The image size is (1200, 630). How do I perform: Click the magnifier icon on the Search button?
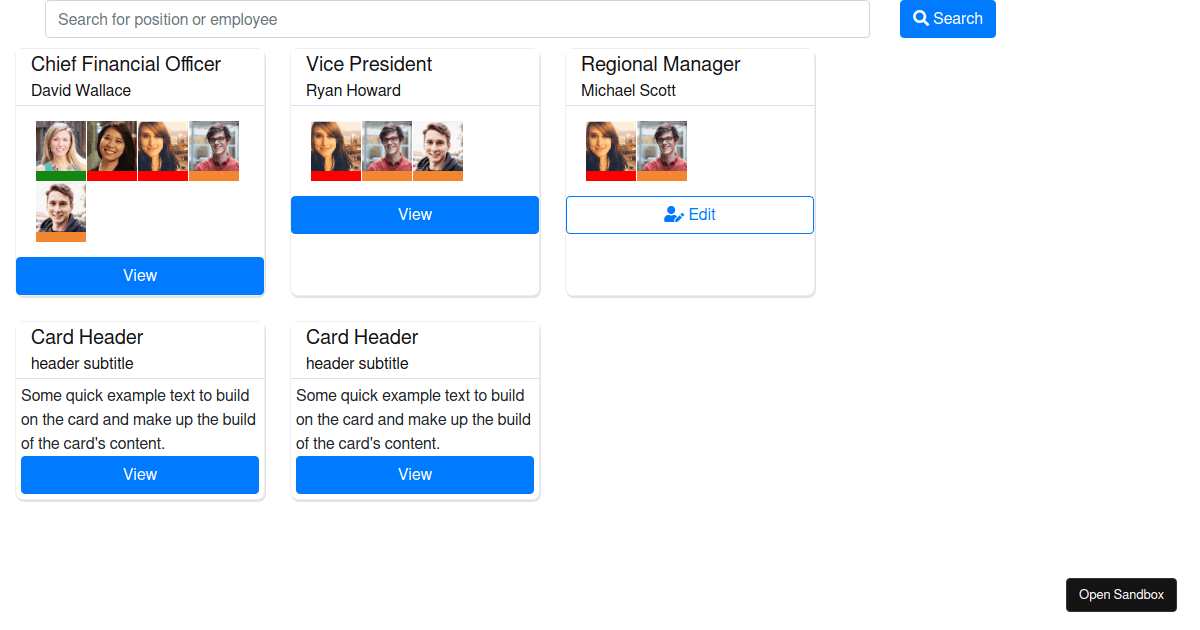pyautogui.click(x=921, y=19)
